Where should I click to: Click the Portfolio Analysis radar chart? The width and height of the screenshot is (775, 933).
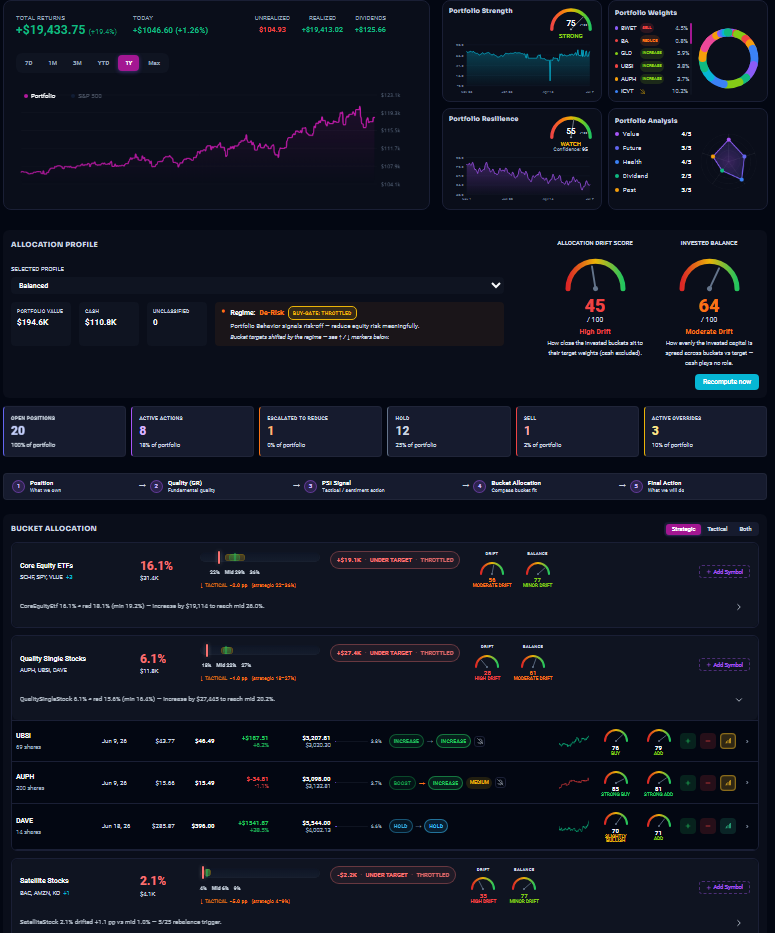[x=729, y=159]
